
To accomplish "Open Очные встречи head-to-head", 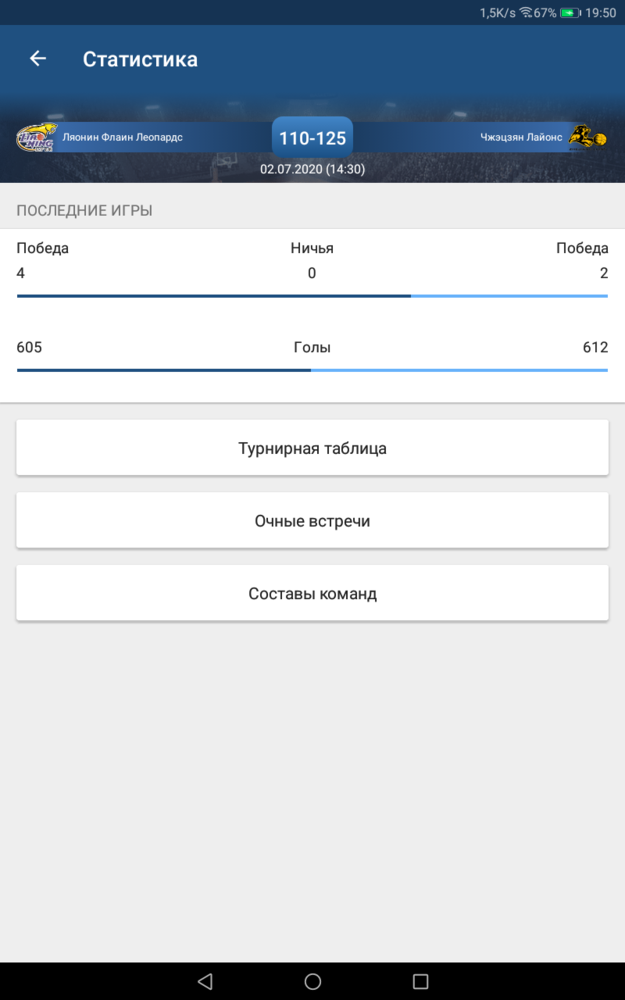I will tap(312, 520).
